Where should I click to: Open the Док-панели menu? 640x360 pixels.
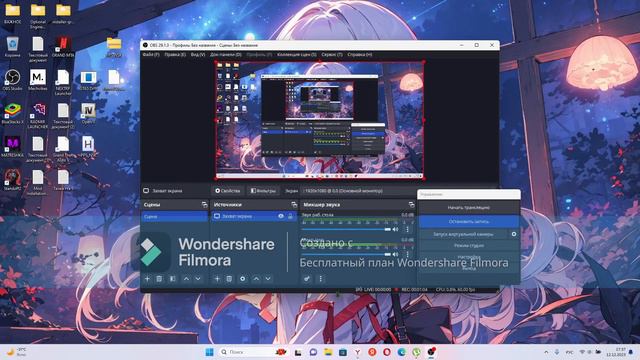(226, 54)
